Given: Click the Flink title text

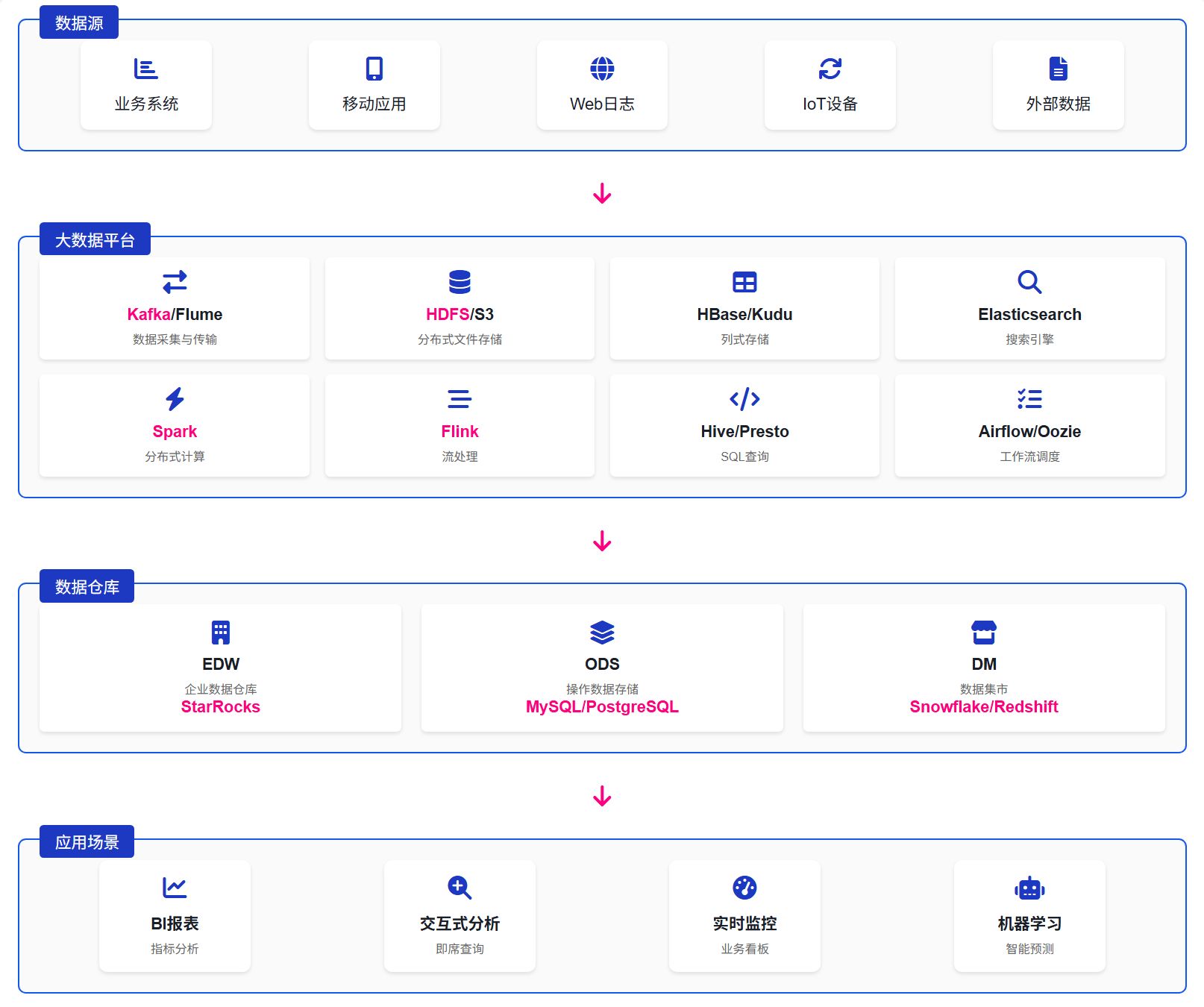Looking at the screenshot, I should [x=460, y=432].
